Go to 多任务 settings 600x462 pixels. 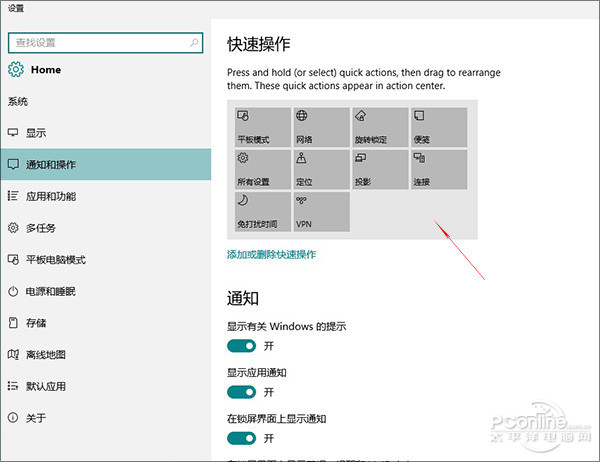pyautogui.click(x=106, y=228)
